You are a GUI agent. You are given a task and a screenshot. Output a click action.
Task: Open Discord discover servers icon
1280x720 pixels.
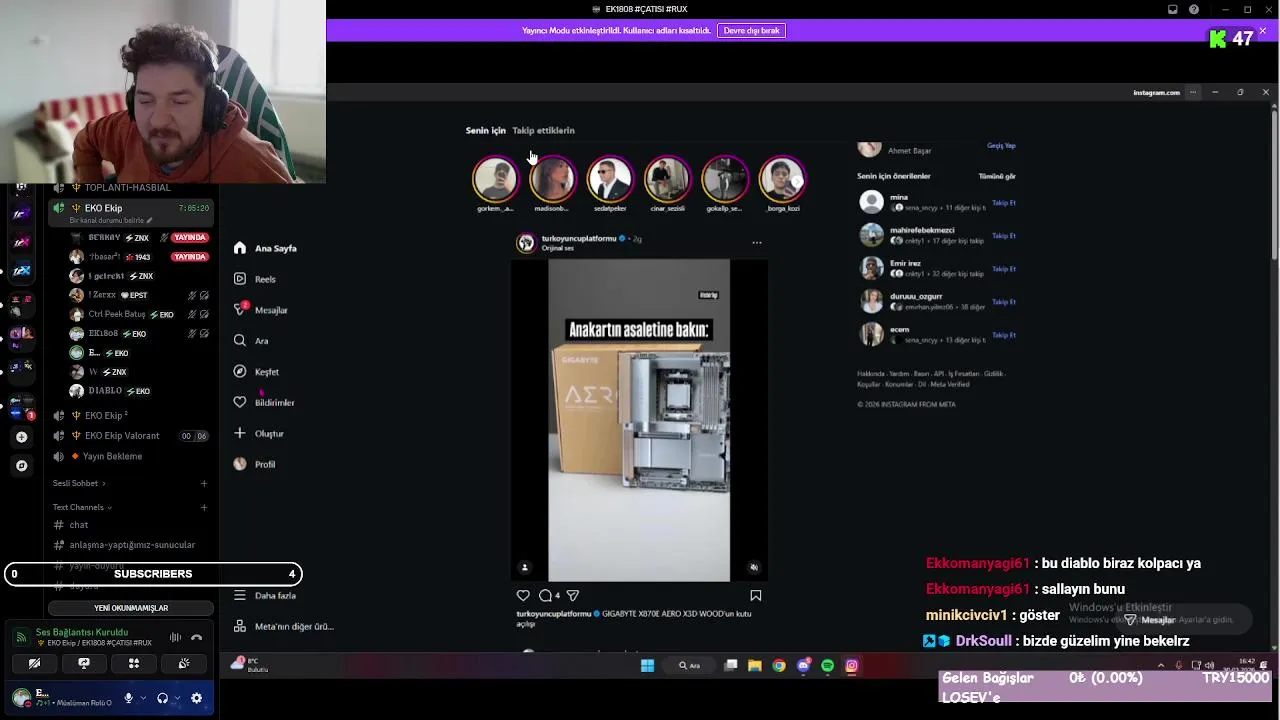click(21, 465)
